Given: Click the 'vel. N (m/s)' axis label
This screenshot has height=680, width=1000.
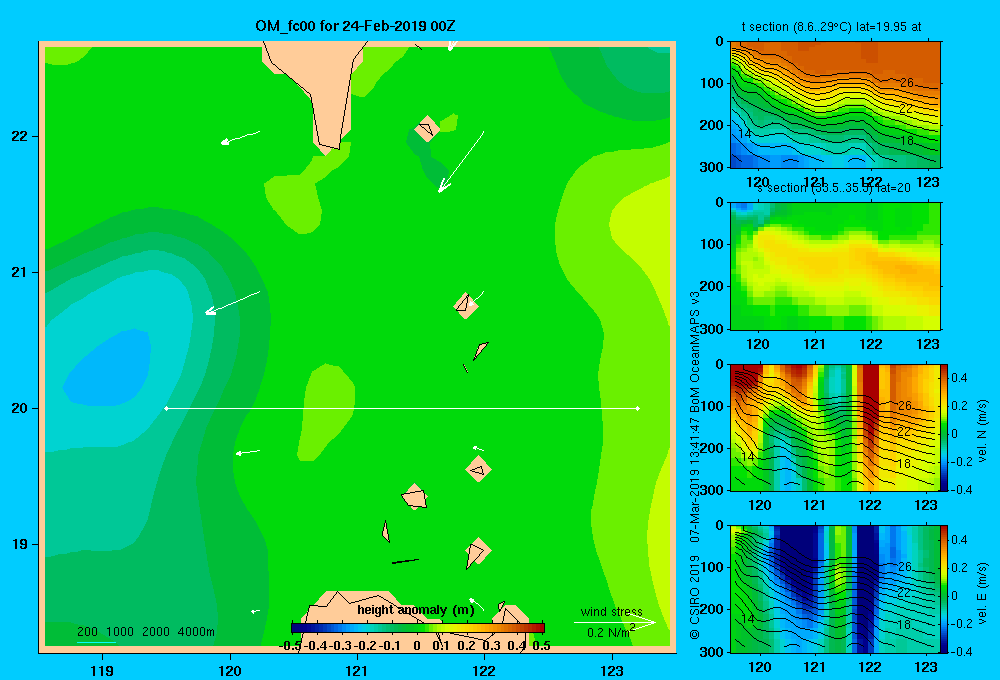Looking at the screenshot, I should point(982,431).
